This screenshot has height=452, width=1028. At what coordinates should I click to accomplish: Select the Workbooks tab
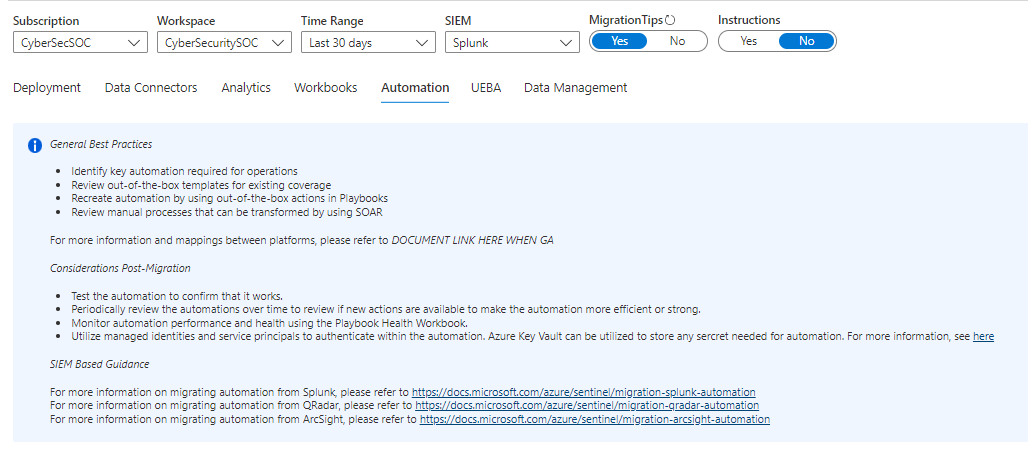pyautogui.click(x=326, y=88)
